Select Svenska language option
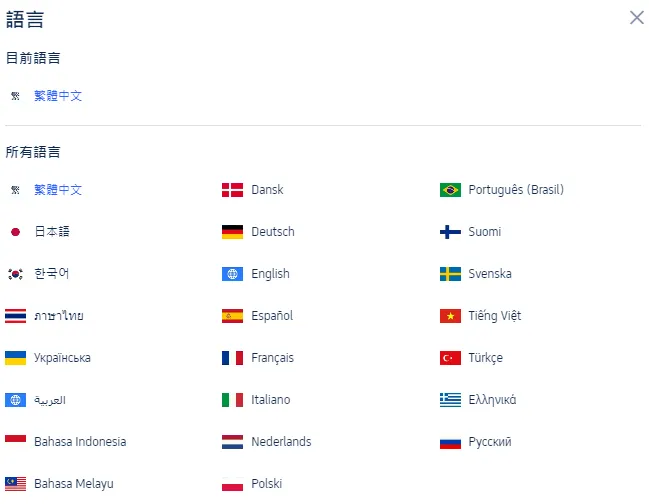This screenshot has width=649, height=504. [x=489, y=274]
